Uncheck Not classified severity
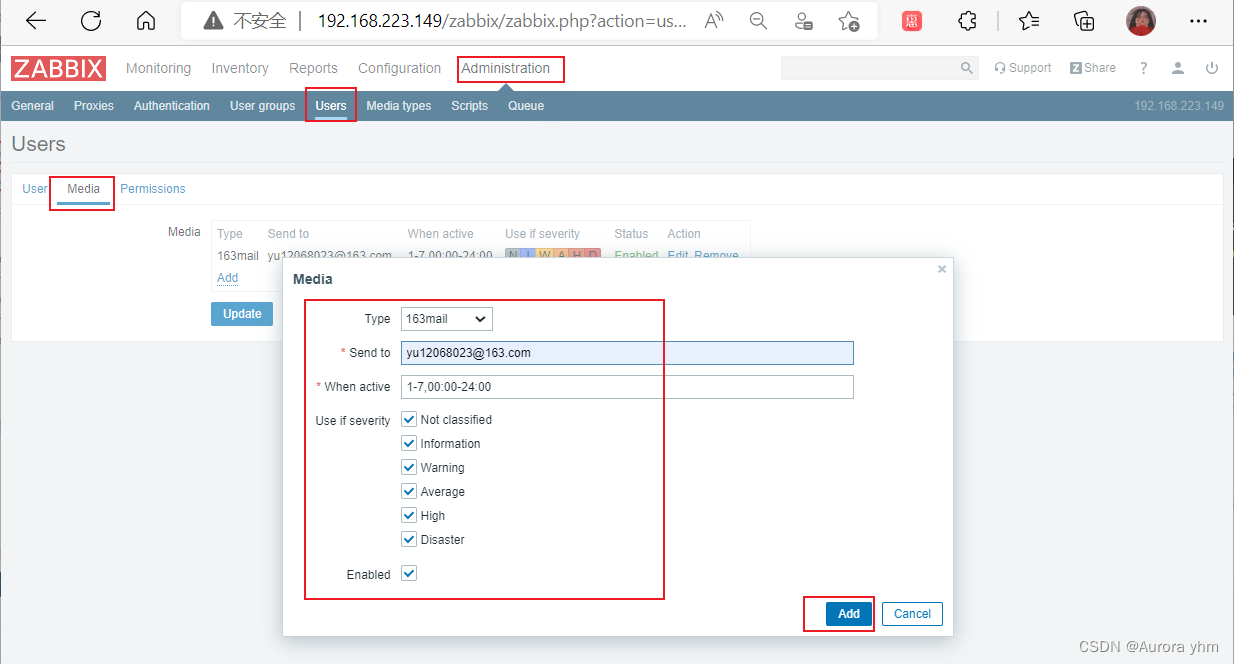The height and width of the screenshot is (664, 1234). pos(409,419)
